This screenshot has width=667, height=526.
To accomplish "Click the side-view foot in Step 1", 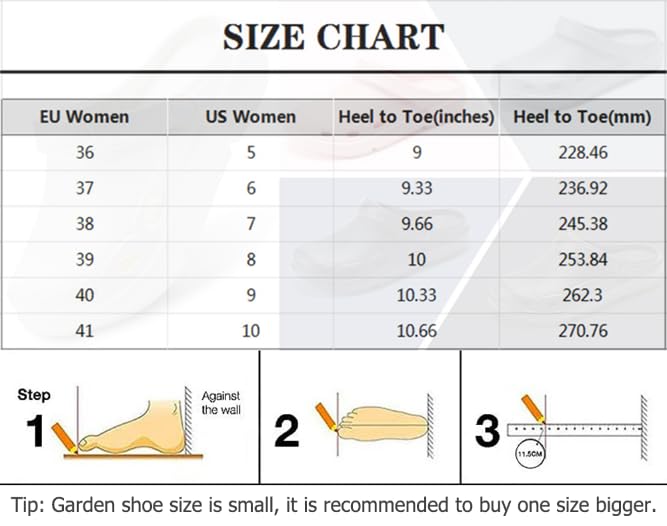I will tap(134, 428).
